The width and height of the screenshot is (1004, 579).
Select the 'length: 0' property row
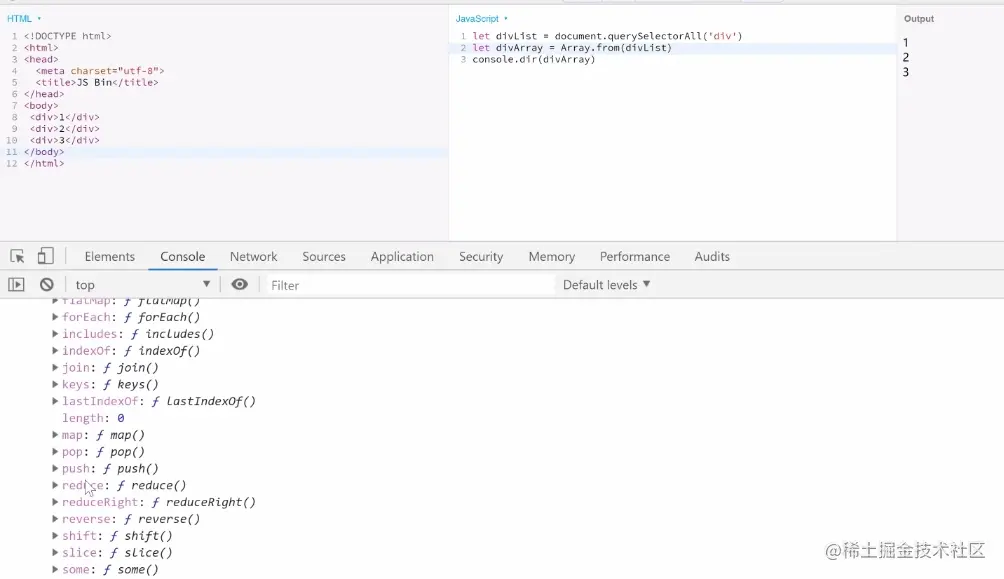(93, 418)
